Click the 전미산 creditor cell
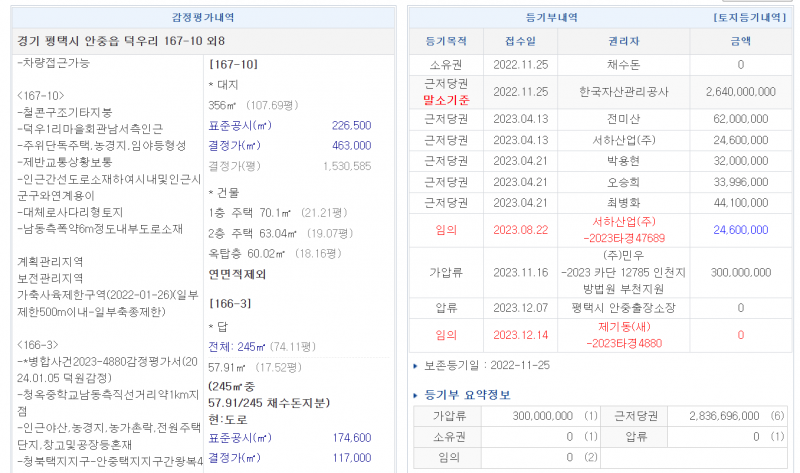Image resolution: width=800 pixels, height=473 pixels. point(623,119)
